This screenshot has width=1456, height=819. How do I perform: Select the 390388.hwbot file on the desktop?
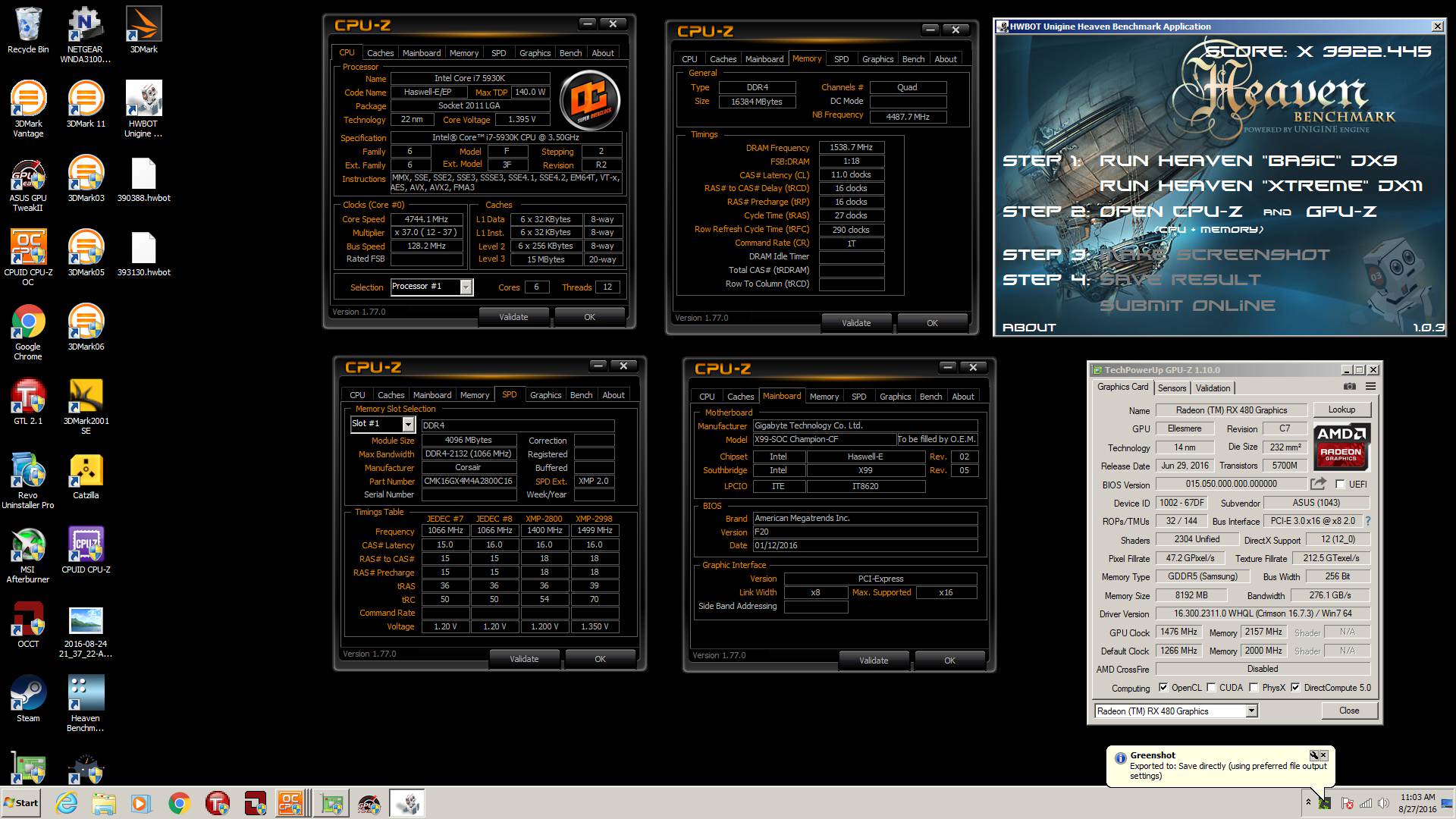(x=143, y=179)
